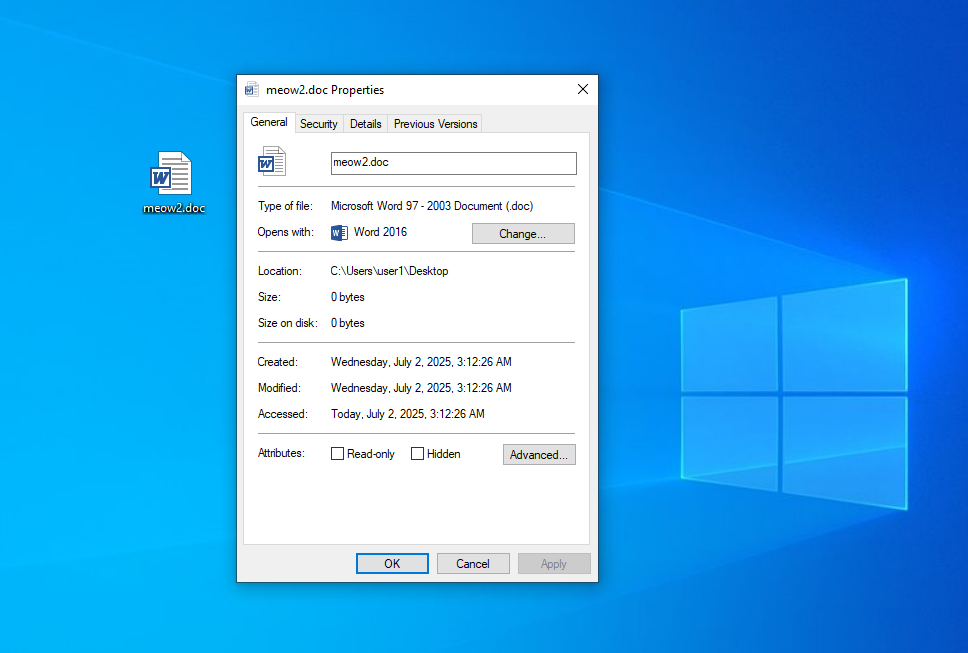Cancel the Properties dialog
968x653 pixels.
[473, 564]
